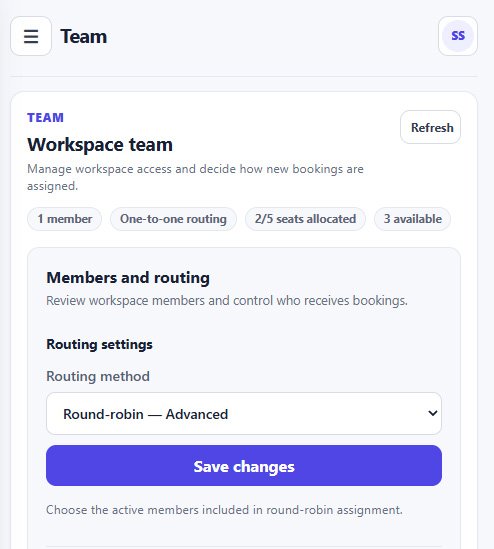Open the Routing method dropdown

[244, 414]
